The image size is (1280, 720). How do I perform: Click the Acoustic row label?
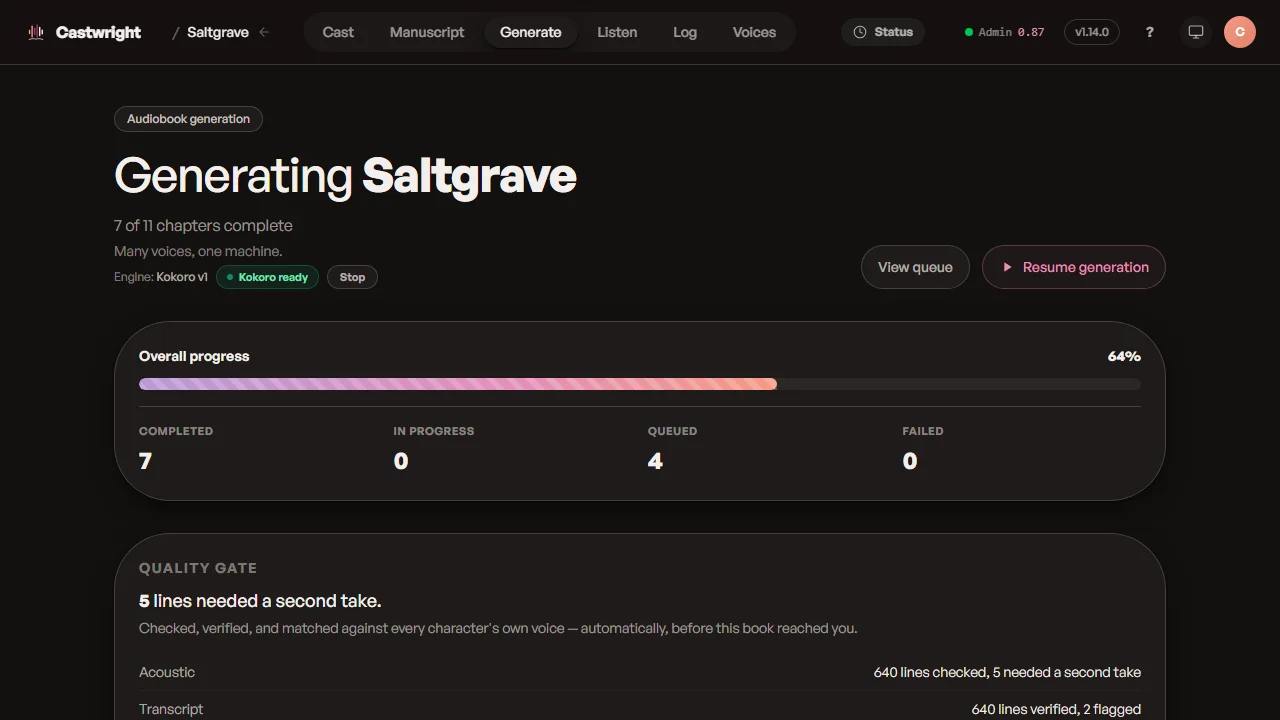click(167, 673)
